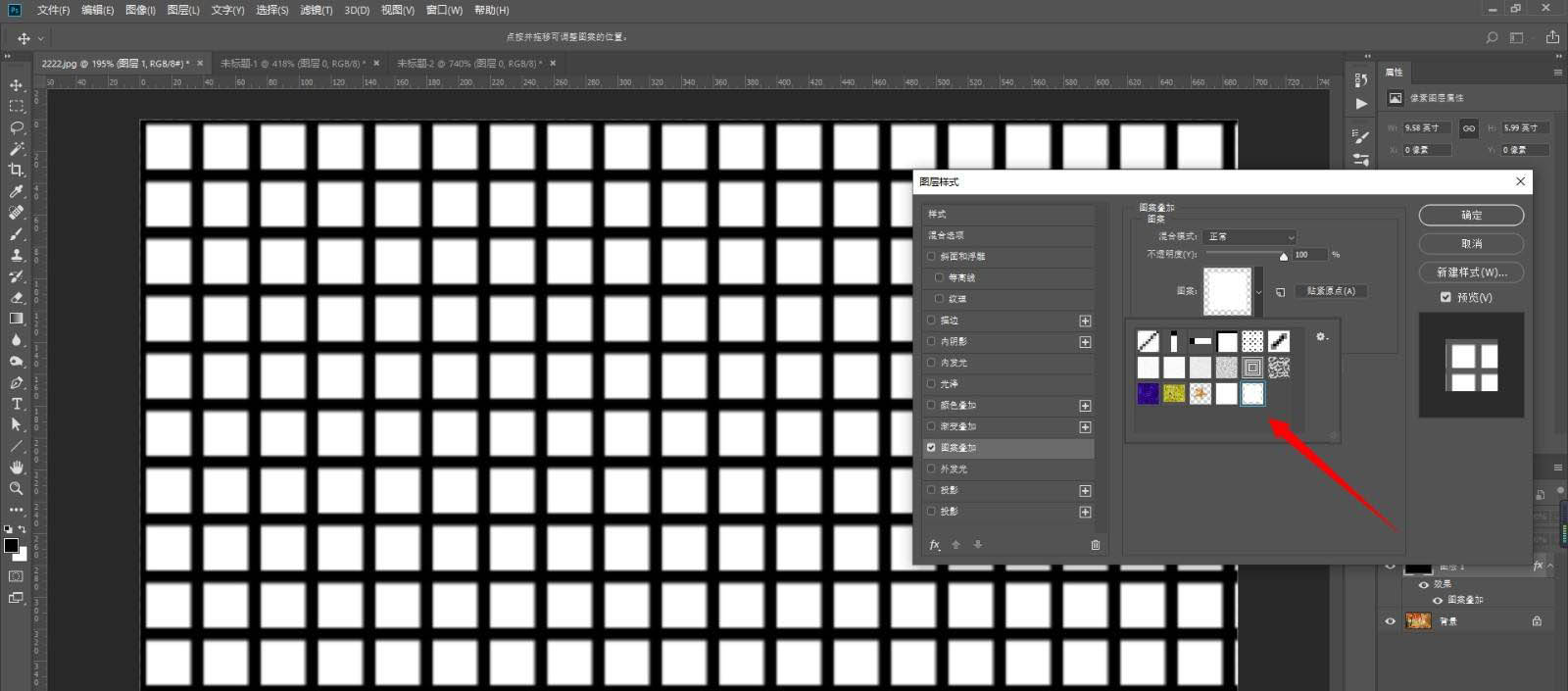1568x691 pixels.
Task: Open 文件(F) menu
Action: [x=53, y=10]
